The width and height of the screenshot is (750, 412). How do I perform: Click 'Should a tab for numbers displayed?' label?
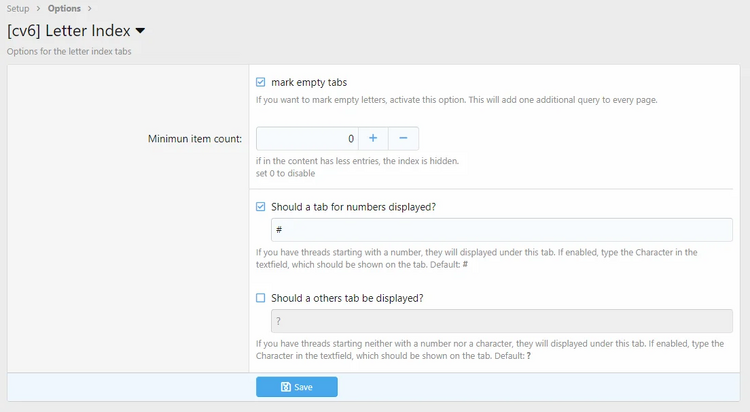[353, 207]
